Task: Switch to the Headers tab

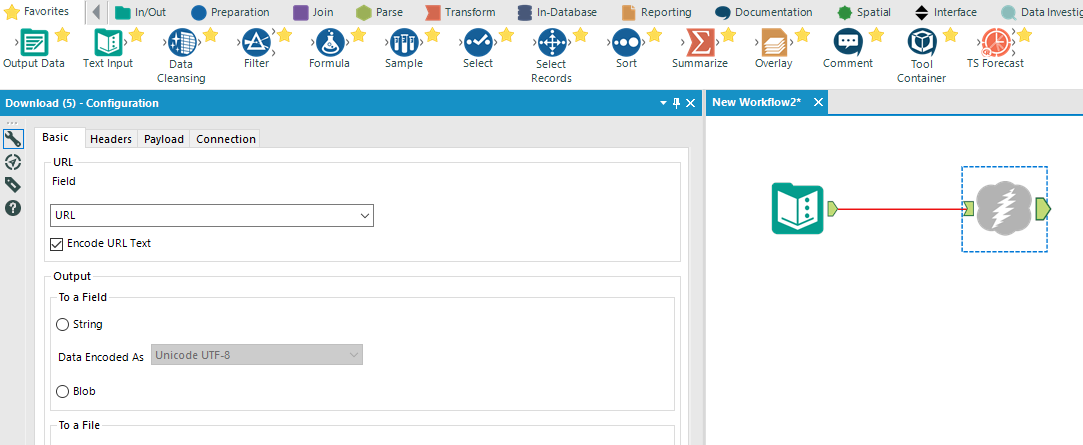Action: click(x=111, y=139)
